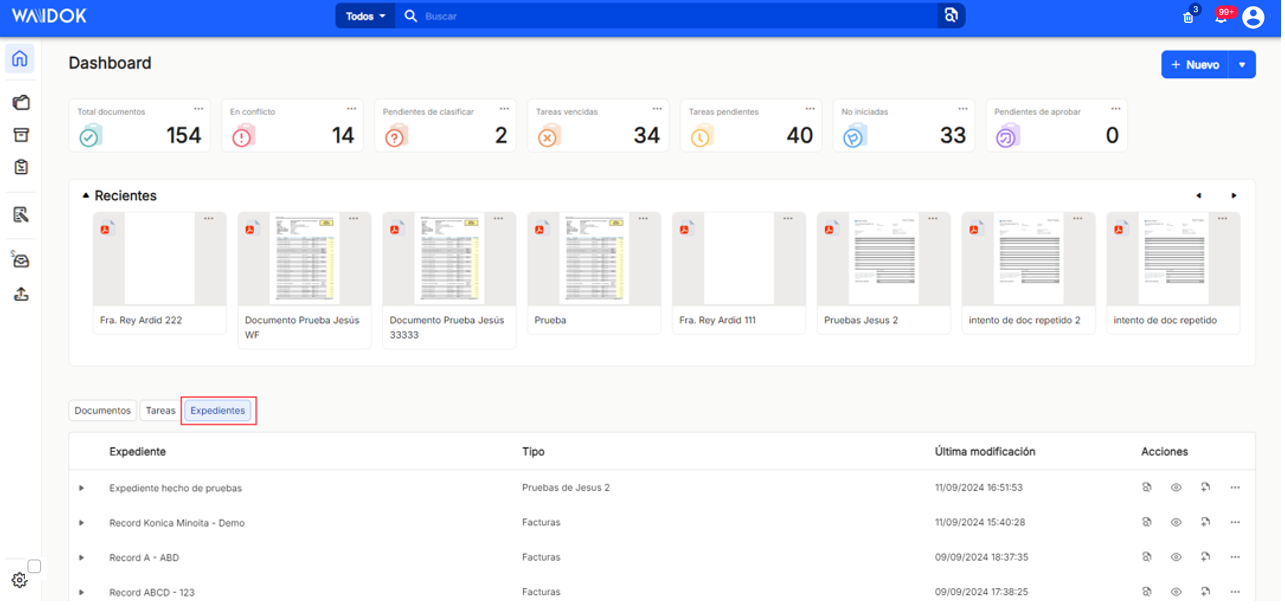Open the Home dashboard sidebar icon
The height and width of the screenshot is (614, 1285).
tap(19, 58)
